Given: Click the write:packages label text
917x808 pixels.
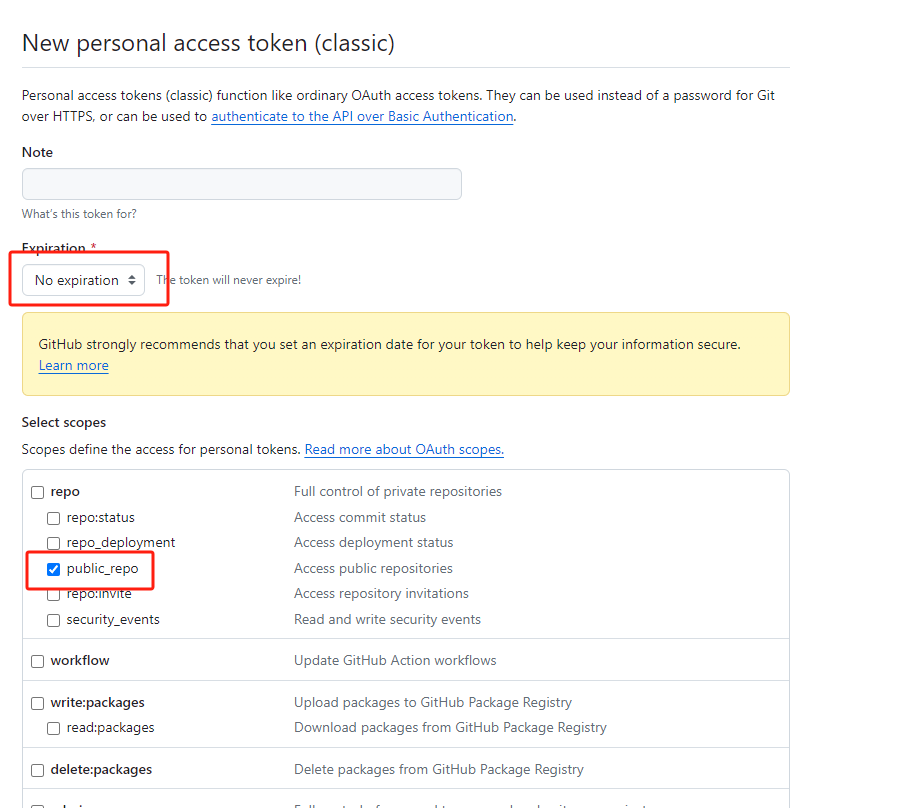Looking at the screenshot, I should click(97, 703).
